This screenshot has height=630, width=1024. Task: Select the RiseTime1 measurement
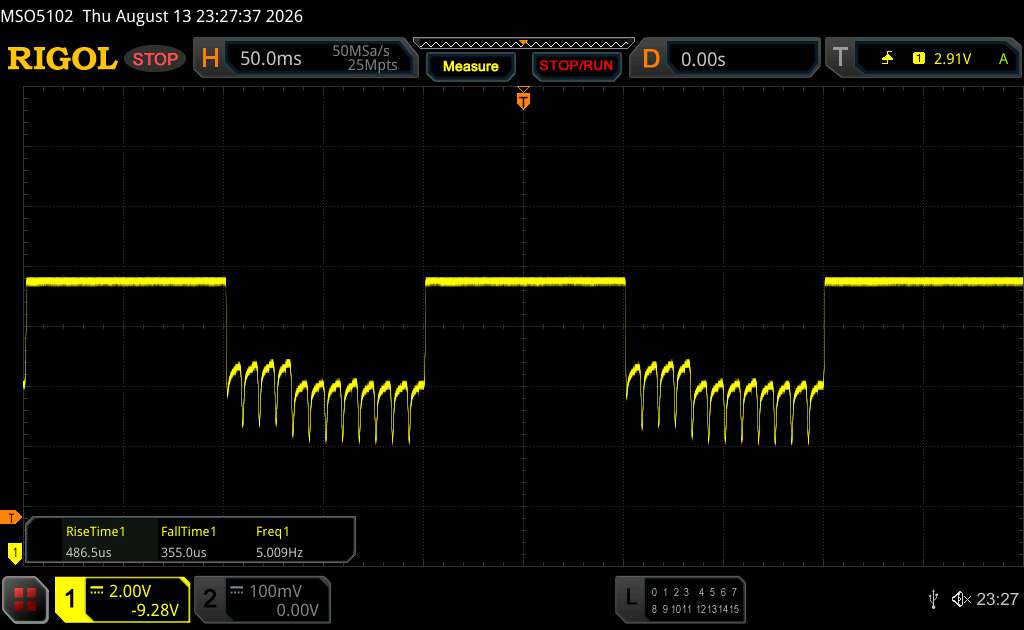point(95,531)
